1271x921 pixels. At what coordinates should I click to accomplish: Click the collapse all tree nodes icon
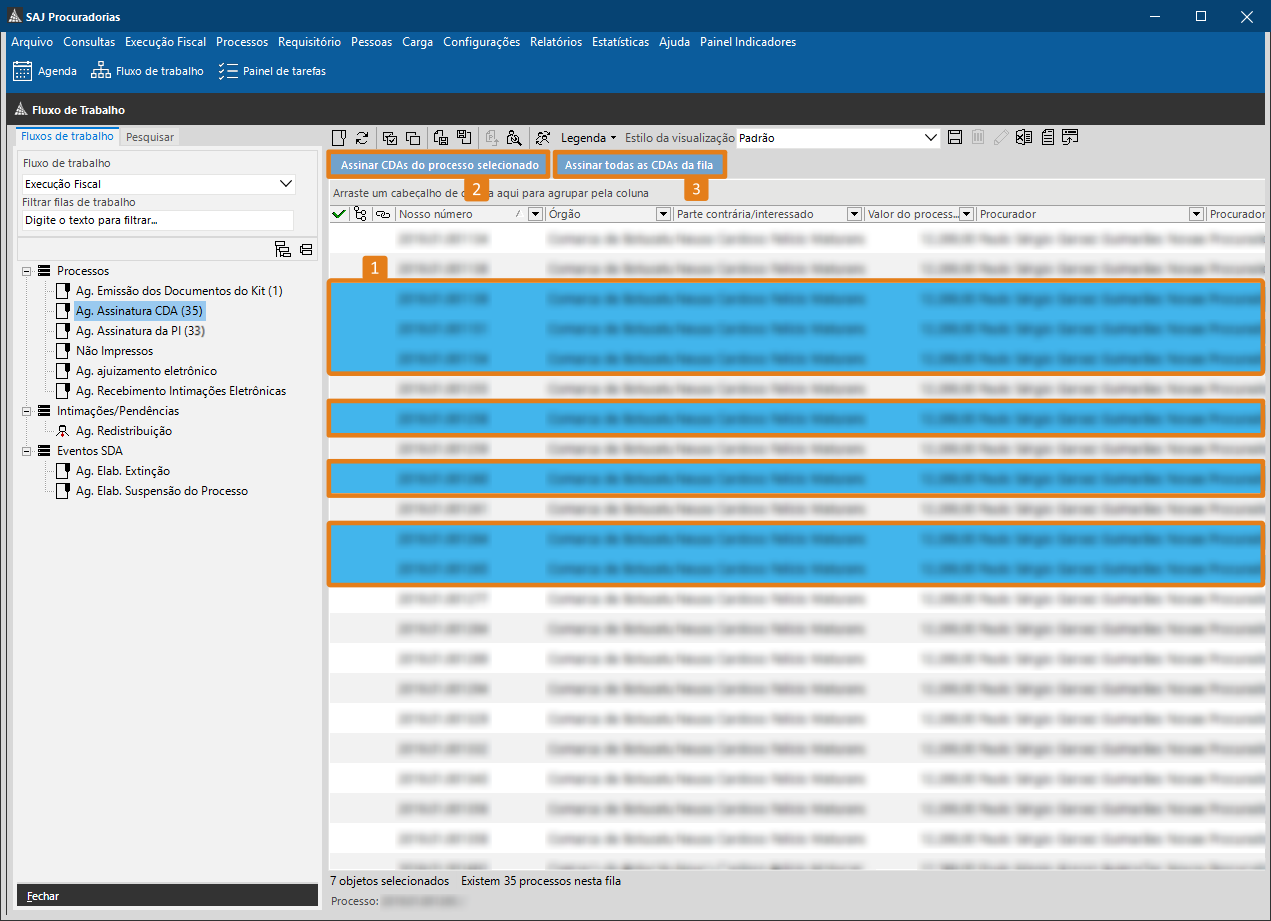point(306,250)
